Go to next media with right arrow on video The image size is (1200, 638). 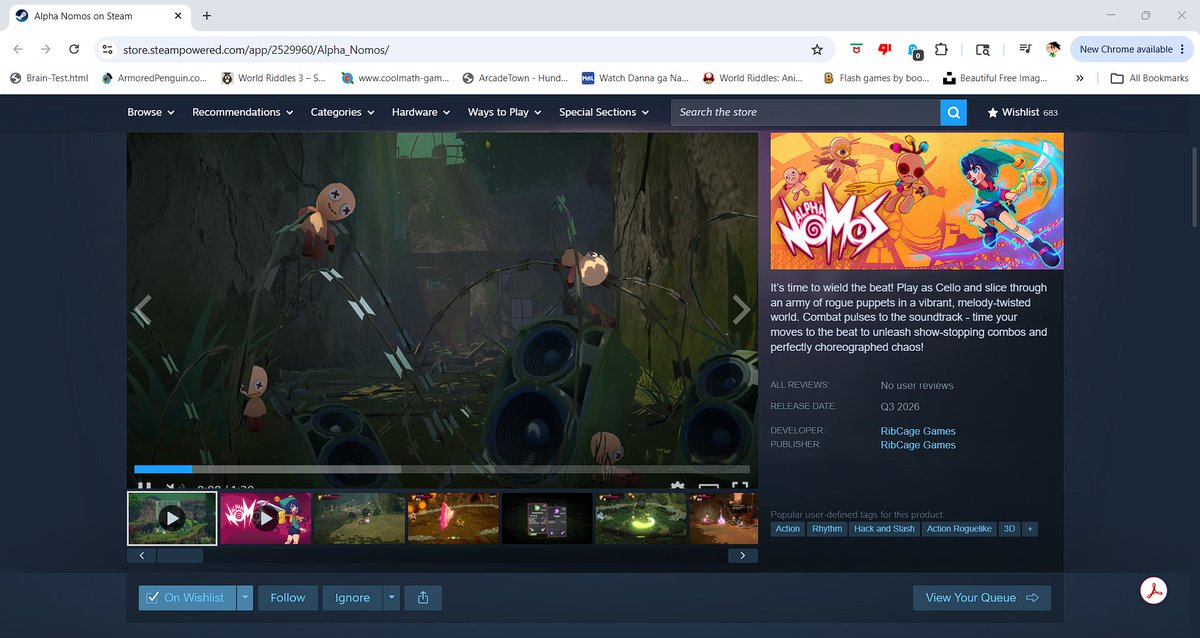(741, 310)
